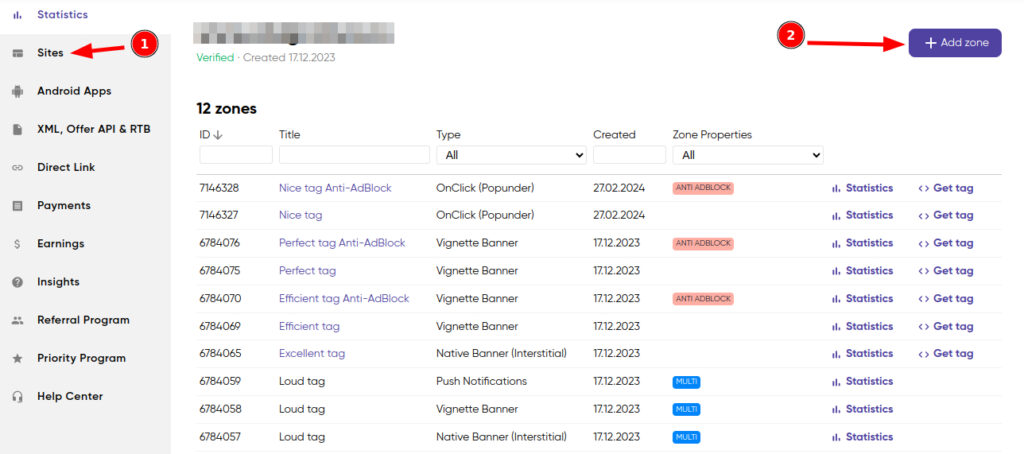Click the Add zone button
This screenshot has width=1024, height=454.
955,42
